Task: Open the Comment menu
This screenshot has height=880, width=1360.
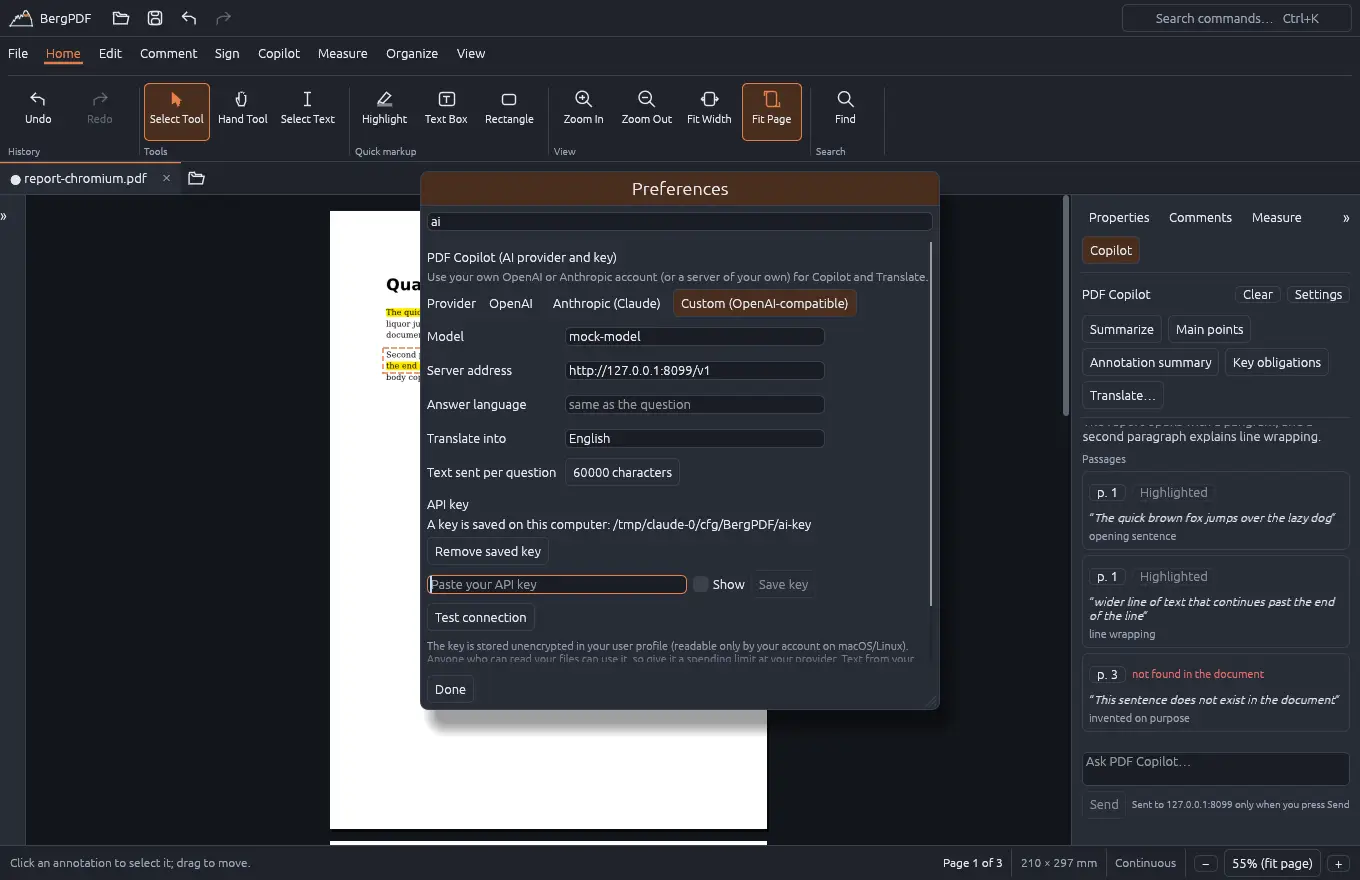Action: point(168,54)
